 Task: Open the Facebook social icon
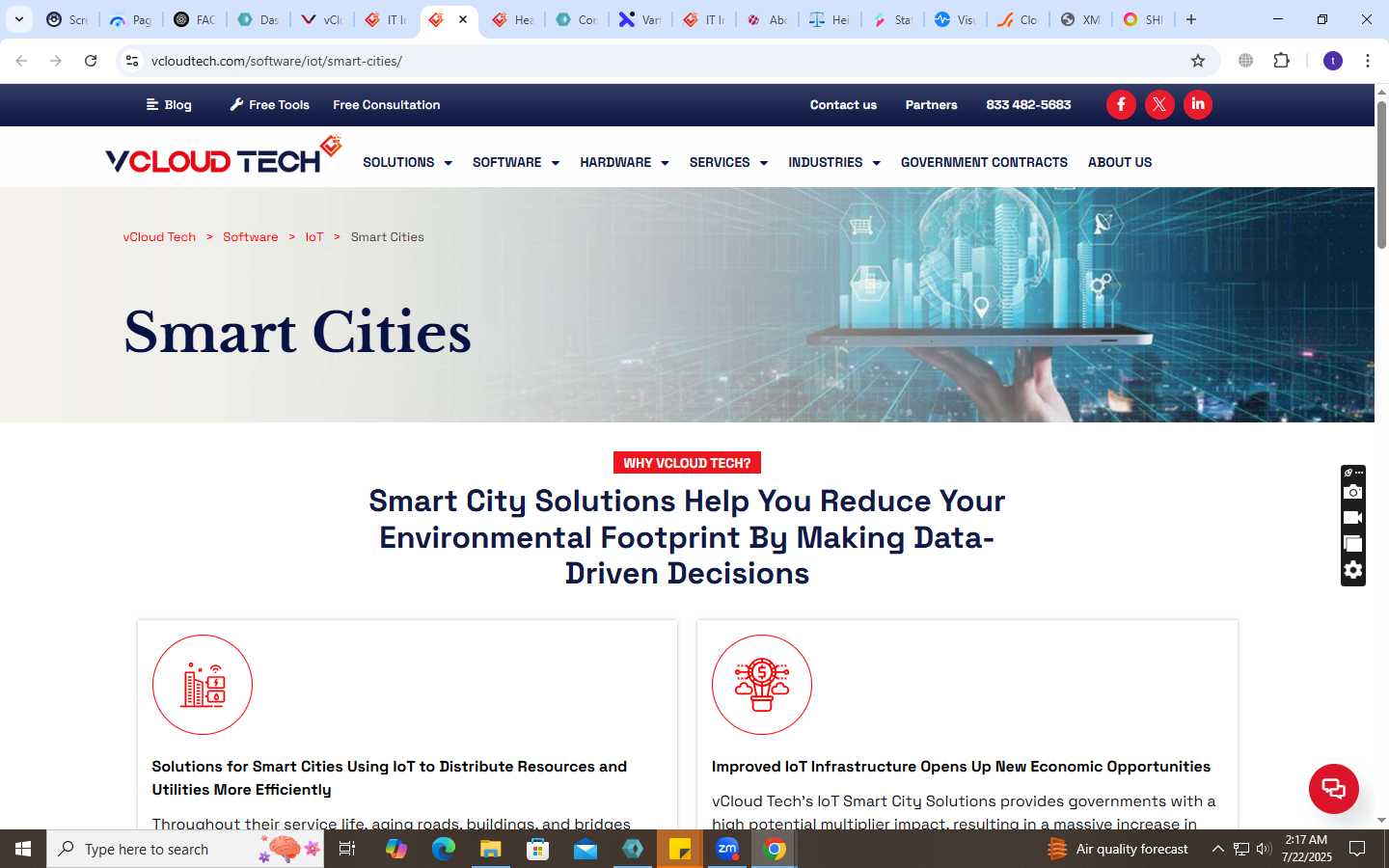[x=1121, y=104]
